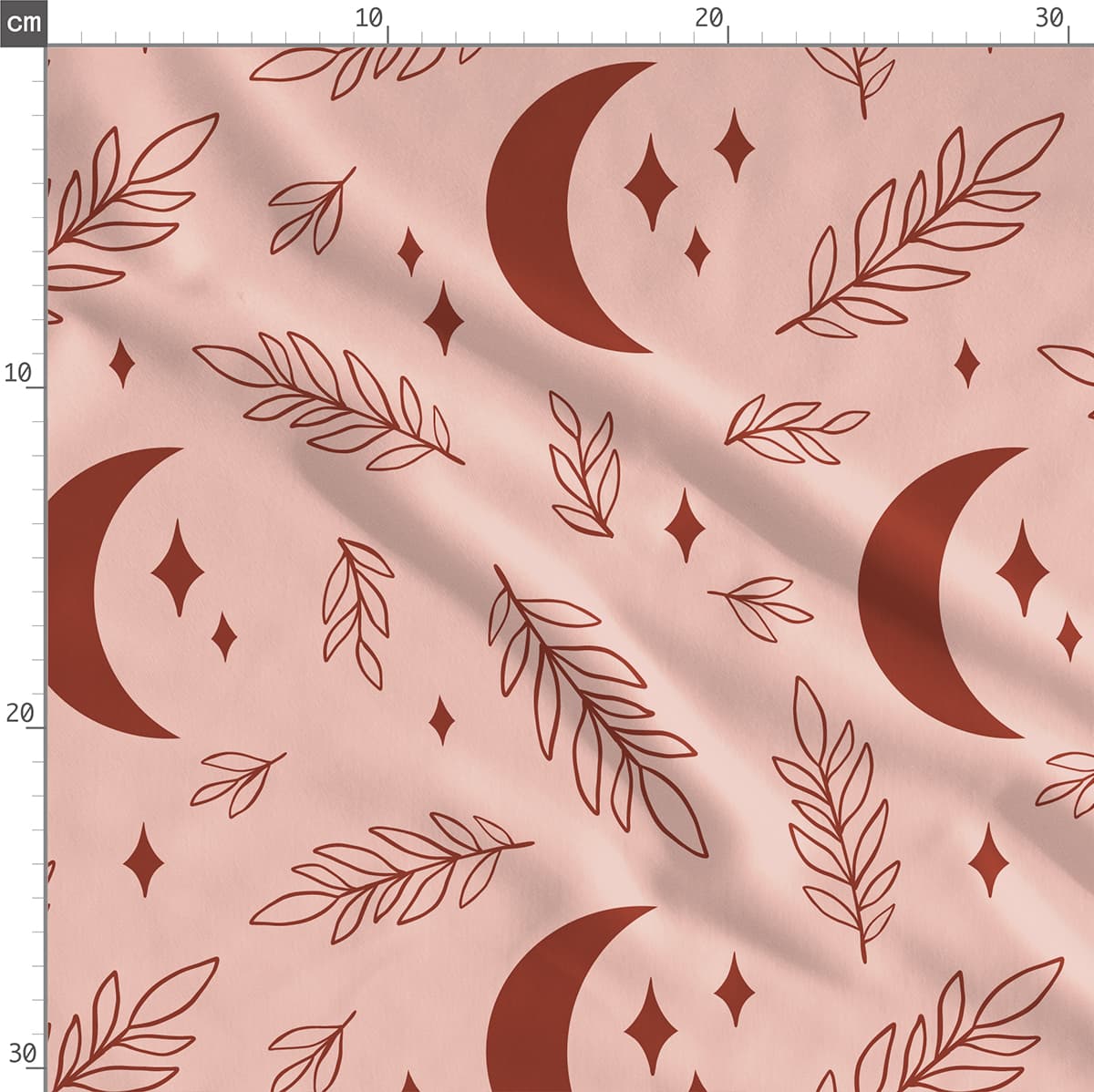This screenshot has height=1092, width=1094.
Task: Click the small star beside the vertical ruler's 10 mark
Action: [121, 363]
